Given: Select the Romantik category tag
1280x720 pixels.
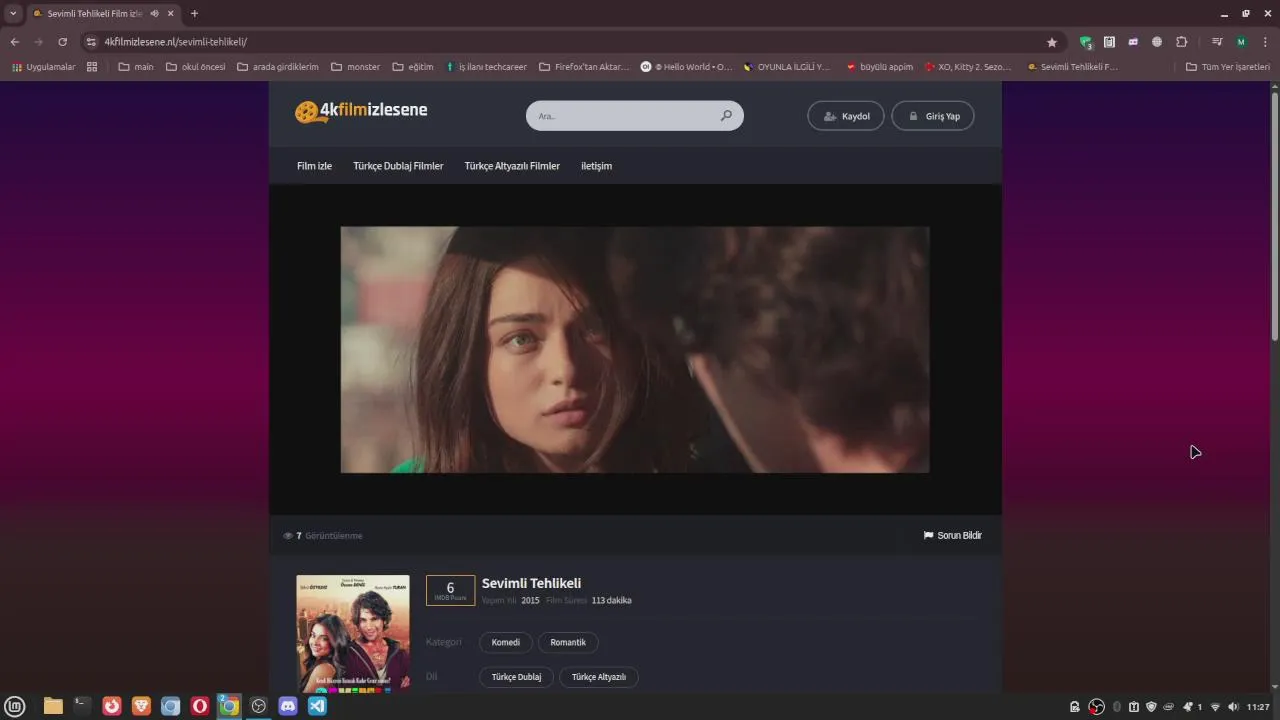Looking at the screenshot, I should tap(568, 642).
